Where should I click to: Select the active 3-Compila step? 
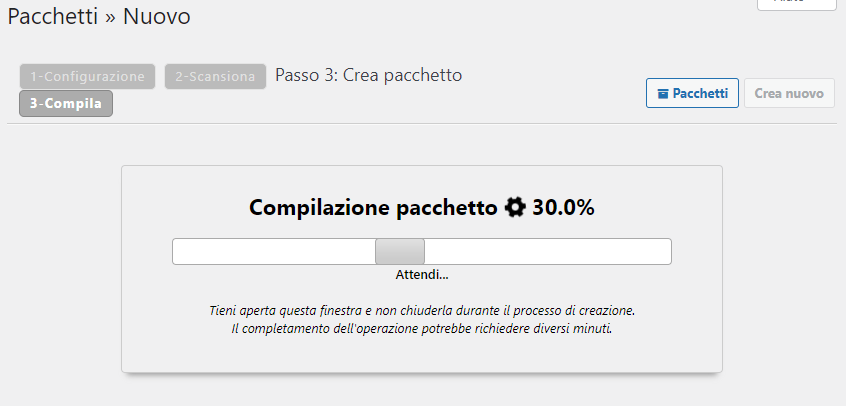(66, 103)
